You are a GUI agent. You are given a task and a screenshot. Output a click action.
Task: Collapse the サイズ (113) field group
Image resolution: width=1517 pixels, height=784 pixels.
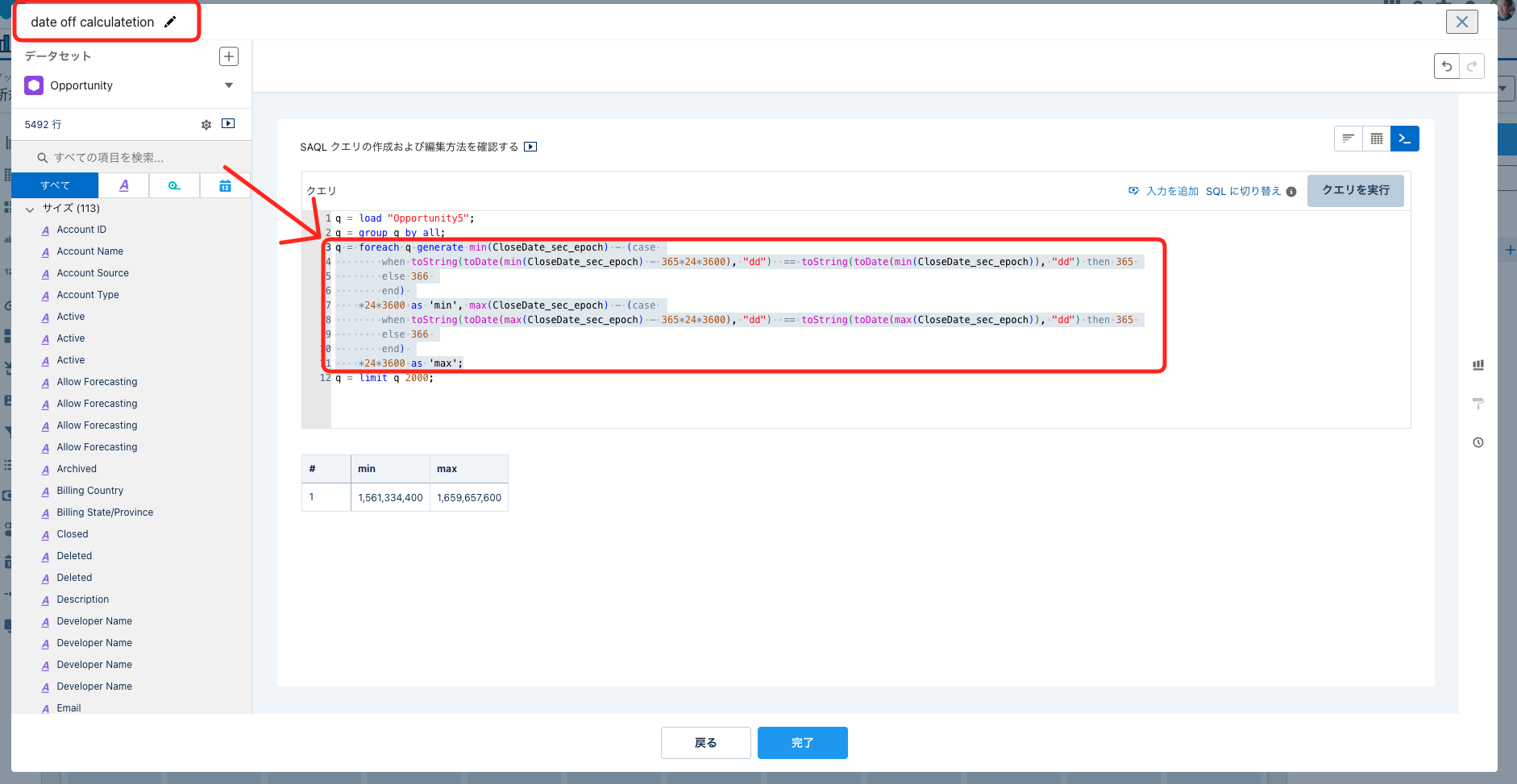click(30, 209)
